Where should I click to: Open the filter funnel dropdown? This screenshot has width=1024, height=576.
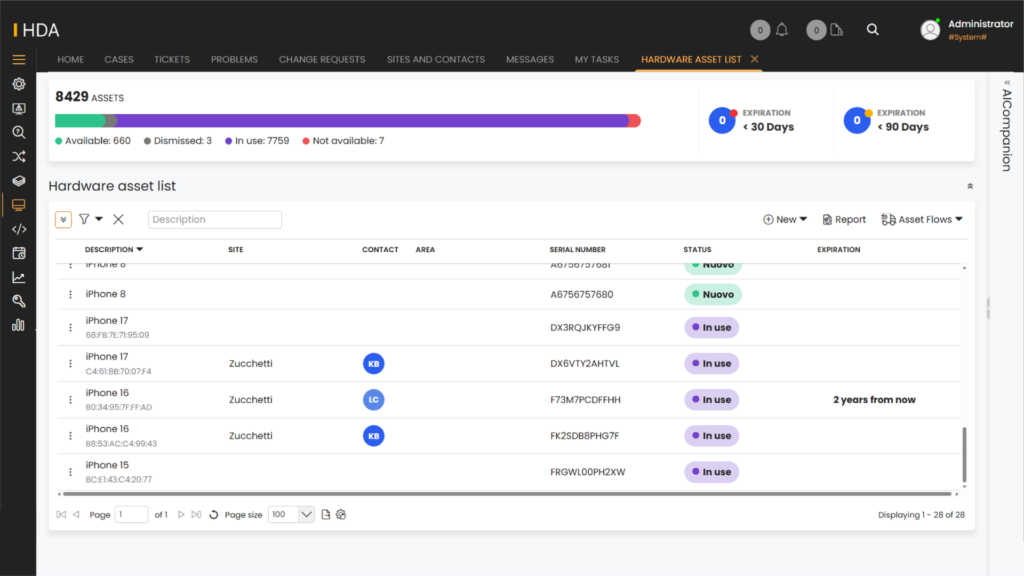tap(91, 219)
